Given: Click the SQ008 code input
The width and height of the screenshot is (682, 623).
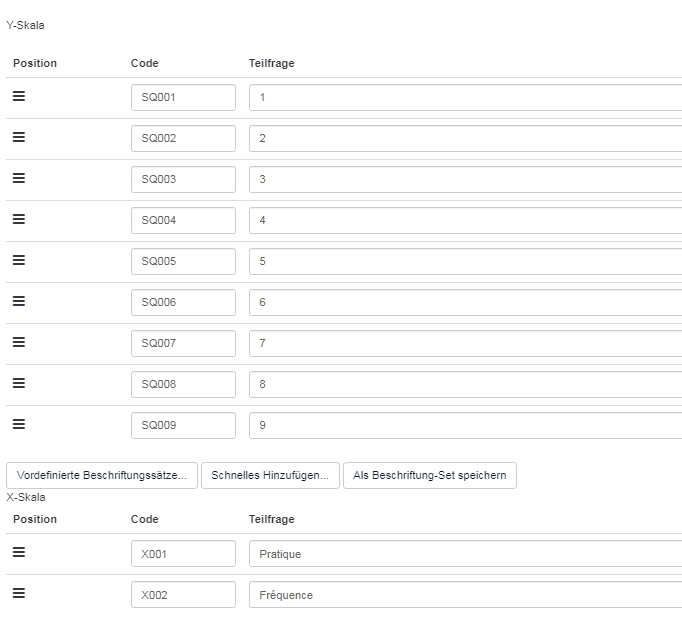Looking at the screenshot, I should pos(183,384).
